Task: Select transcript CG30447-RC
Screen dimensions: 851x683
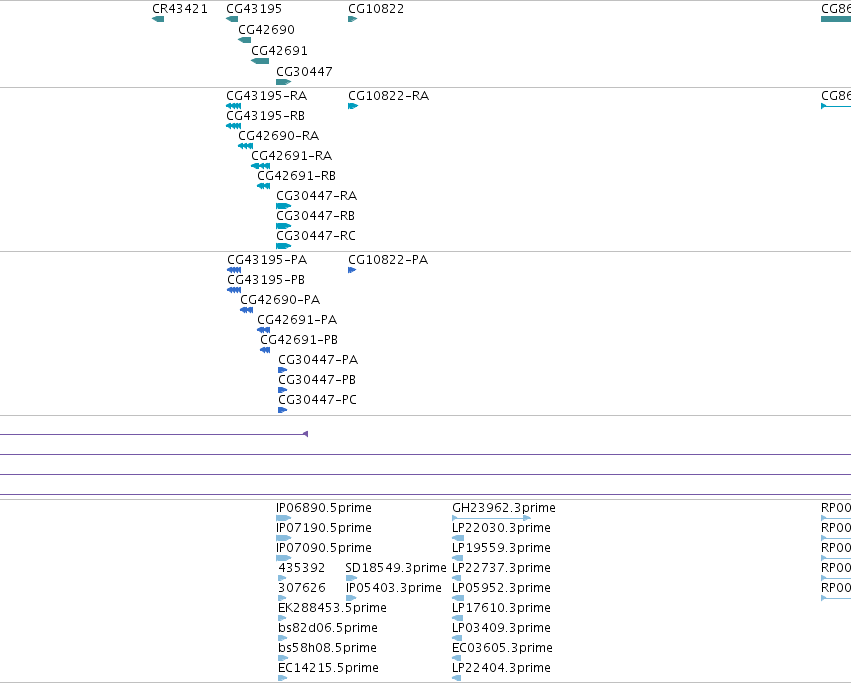Action: pyautogui.click(x=316, y=236)
